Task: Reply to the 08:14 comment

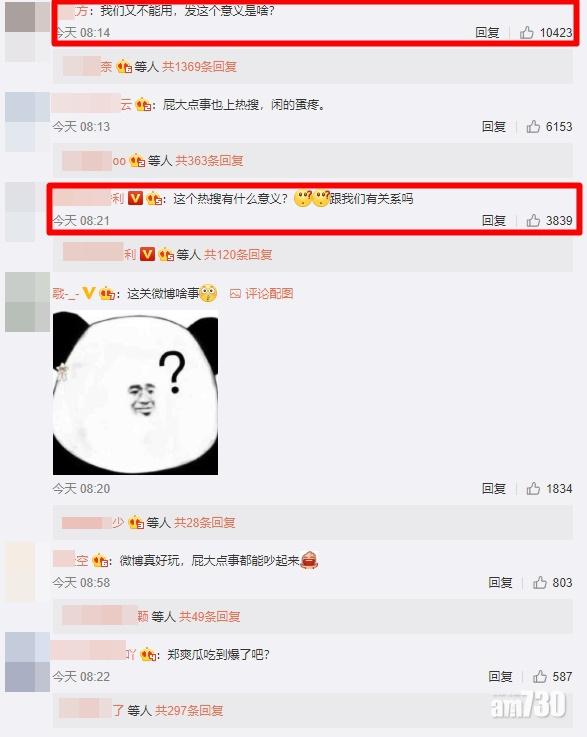Action: click(x=487, y=32)
